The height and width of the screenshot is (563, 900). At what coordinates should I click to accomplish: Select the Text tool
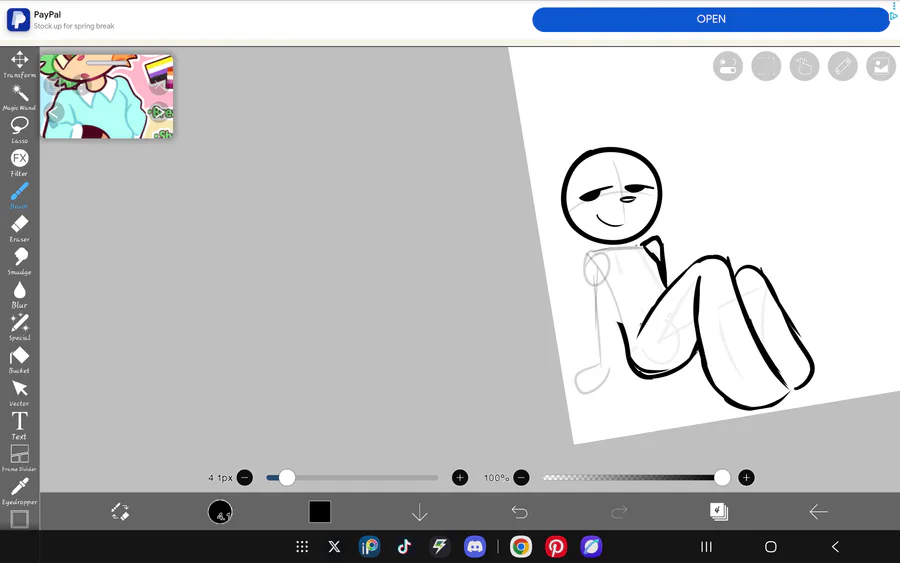pyautogui.click(x=20, y=425)
